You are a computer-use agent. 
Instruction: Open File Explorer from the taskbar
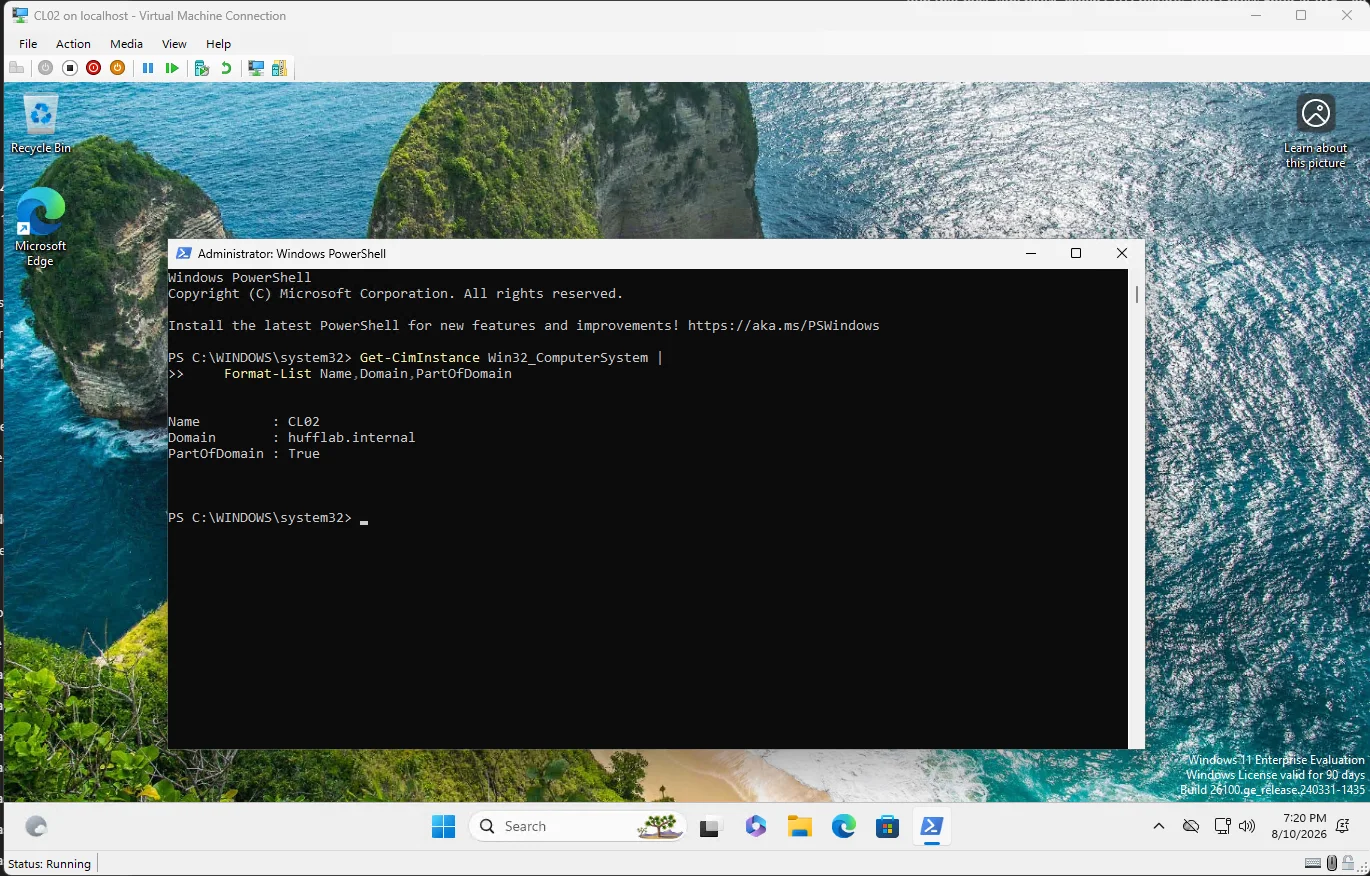pyautogui.click(x=799, y=826)
